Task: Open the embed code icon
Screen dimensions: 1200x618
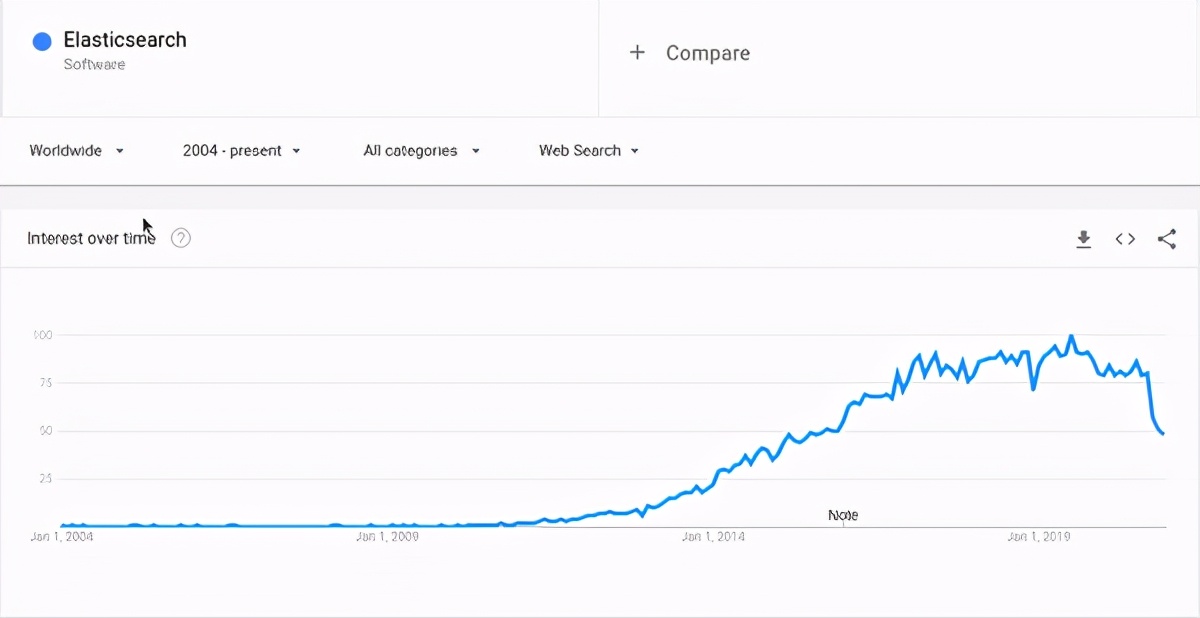Action: [1125, 239]
